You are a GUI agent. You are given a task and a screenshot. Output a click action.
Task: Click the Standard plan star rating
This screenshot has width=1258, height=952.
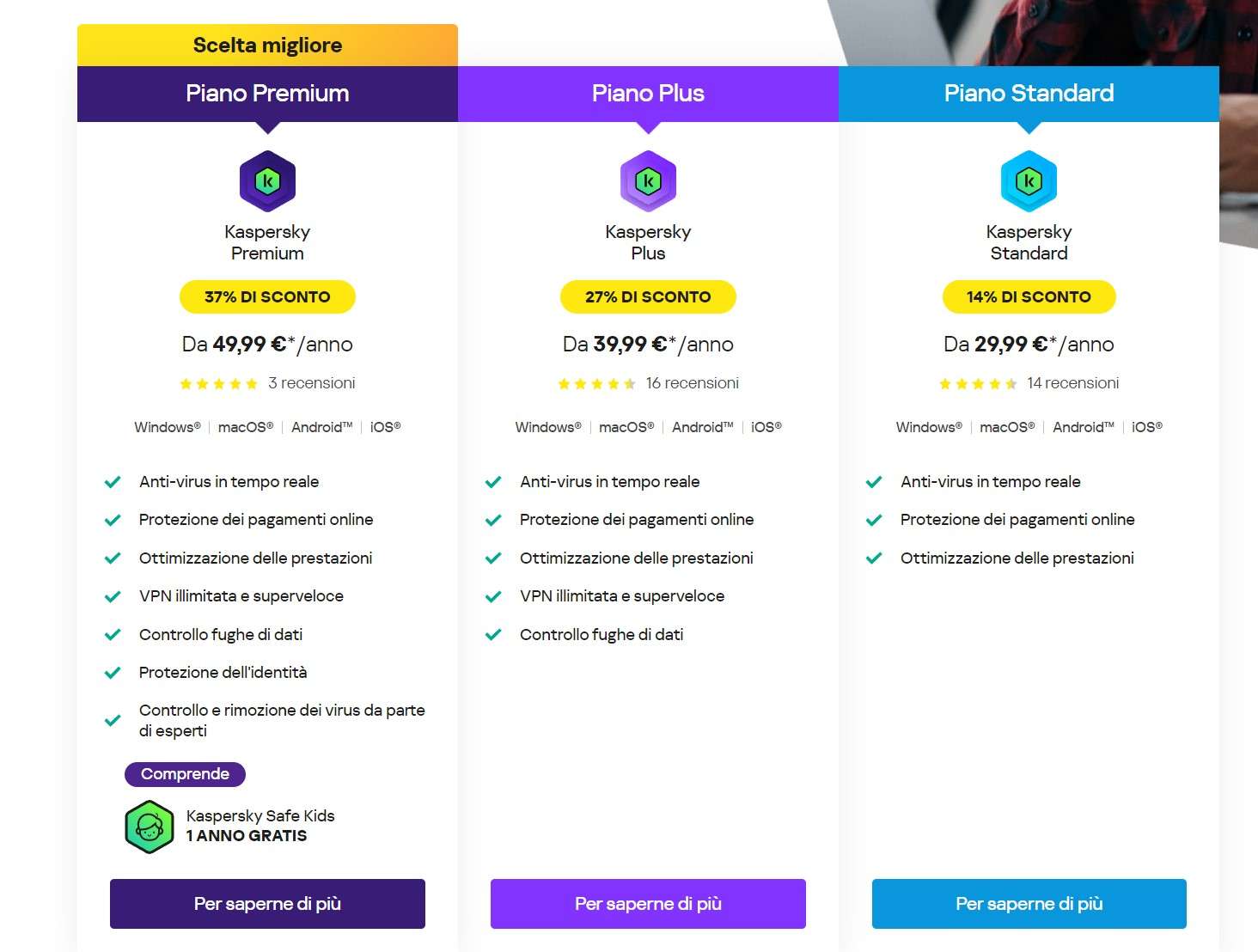pyautogui.click(x=978, y=384)
